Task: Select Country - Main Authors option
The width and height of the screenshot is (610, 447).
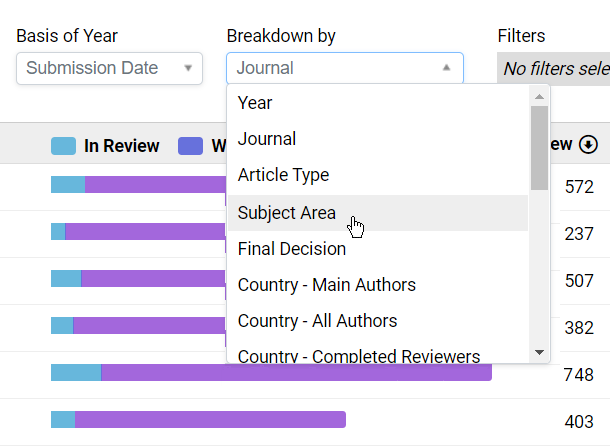Action: point(326,285)
